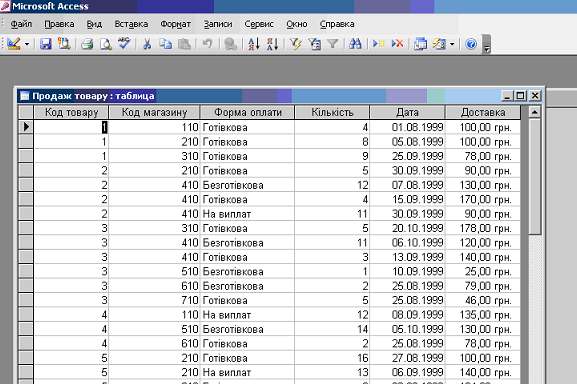This screenshot has width=577, height=384.
Task: Select the Кількість column header
Action: coord(332,112)
